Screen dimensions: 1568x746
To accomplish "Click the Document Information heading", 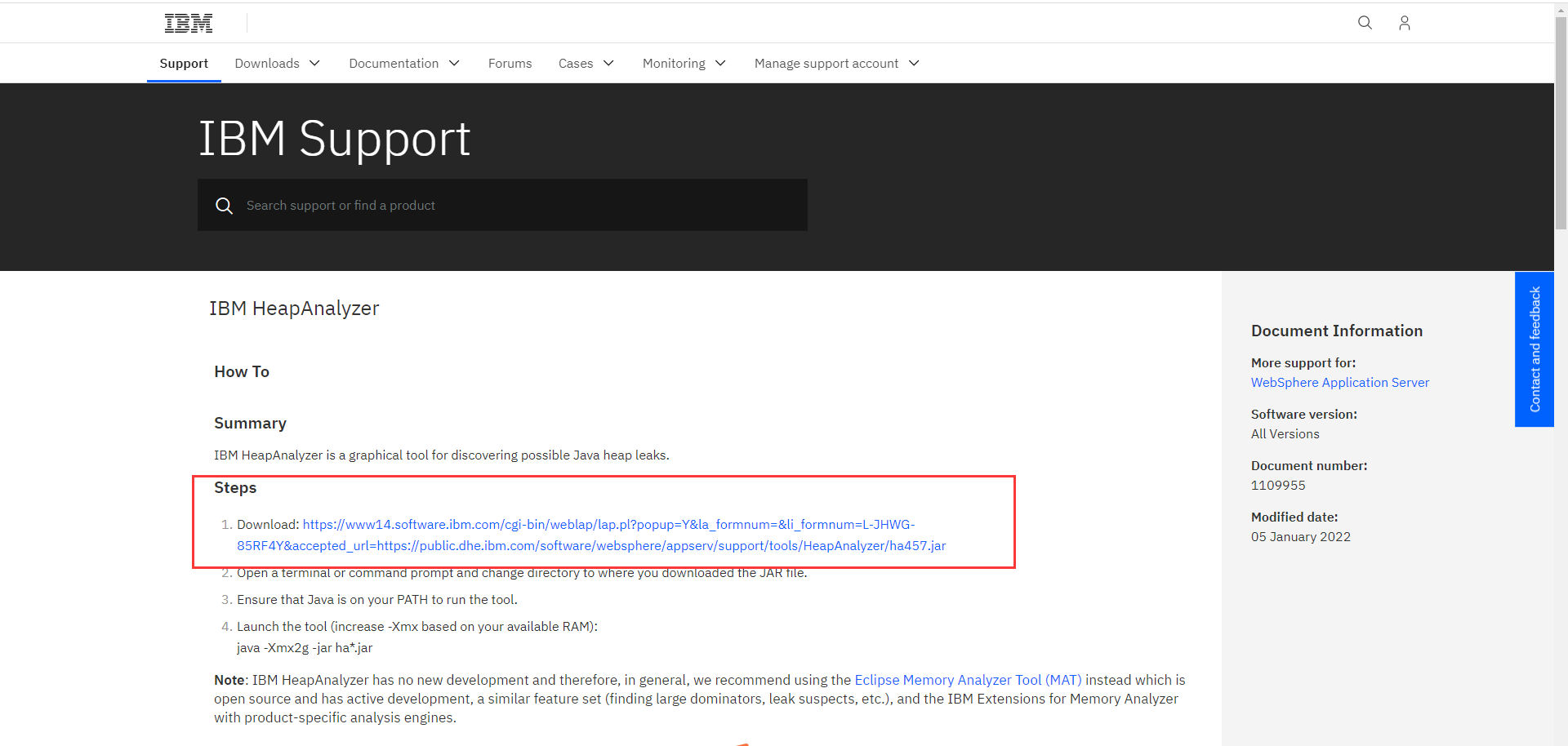I will click(x=1337, y=331).
